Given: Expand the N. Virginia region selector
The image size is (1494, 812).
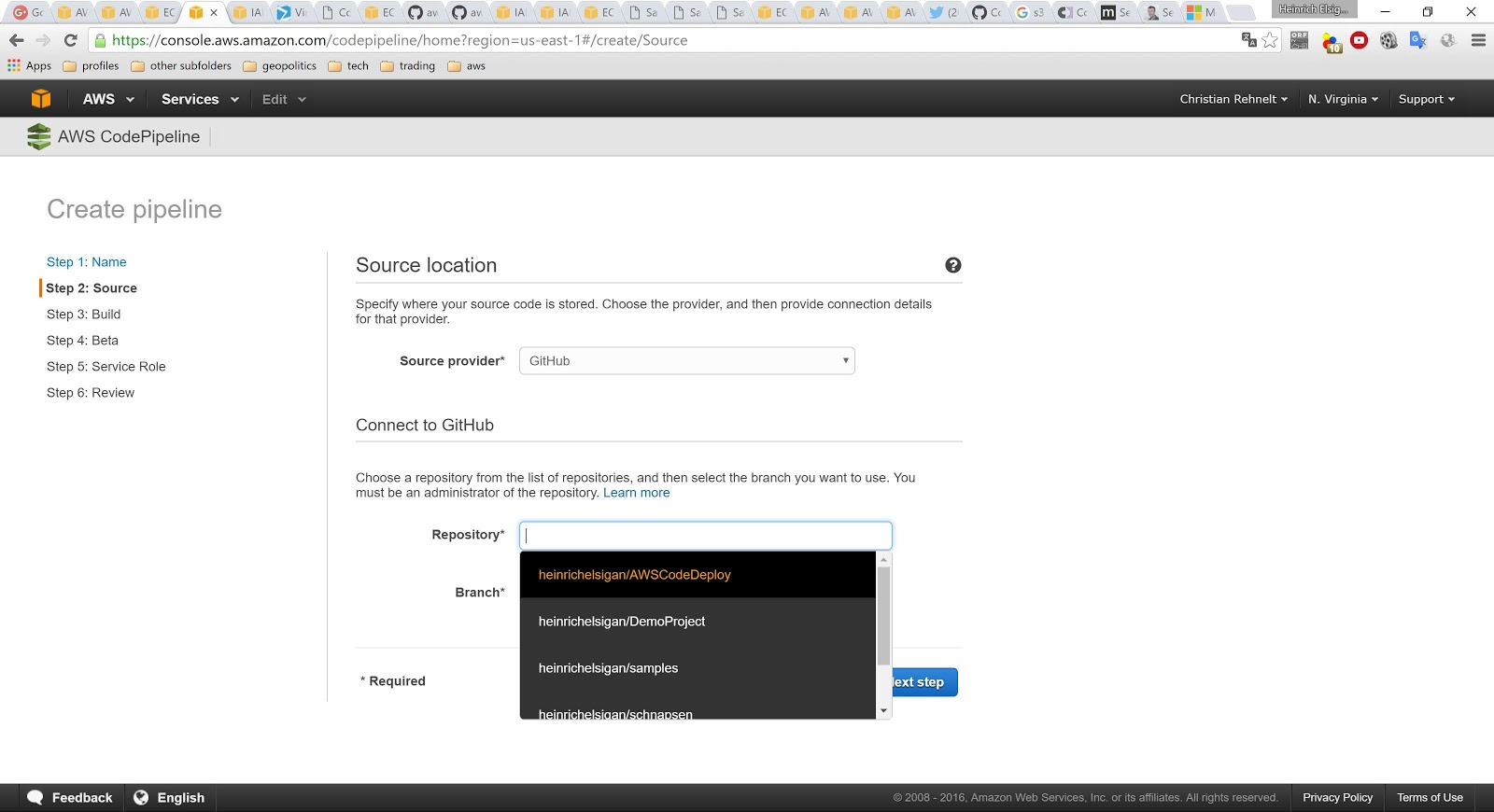Looking at the screenshot, I should click(1343, 99).
